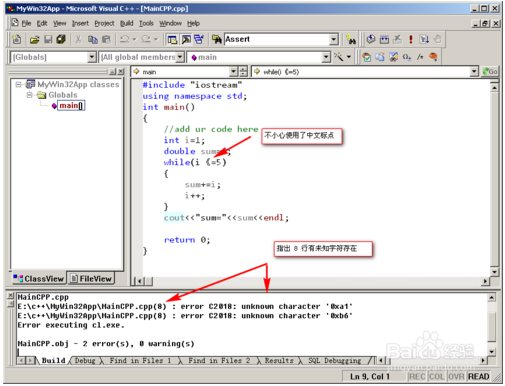Open the All global members filter dropdown
This screenshot has height=386, width=505.
pos(180,57)
